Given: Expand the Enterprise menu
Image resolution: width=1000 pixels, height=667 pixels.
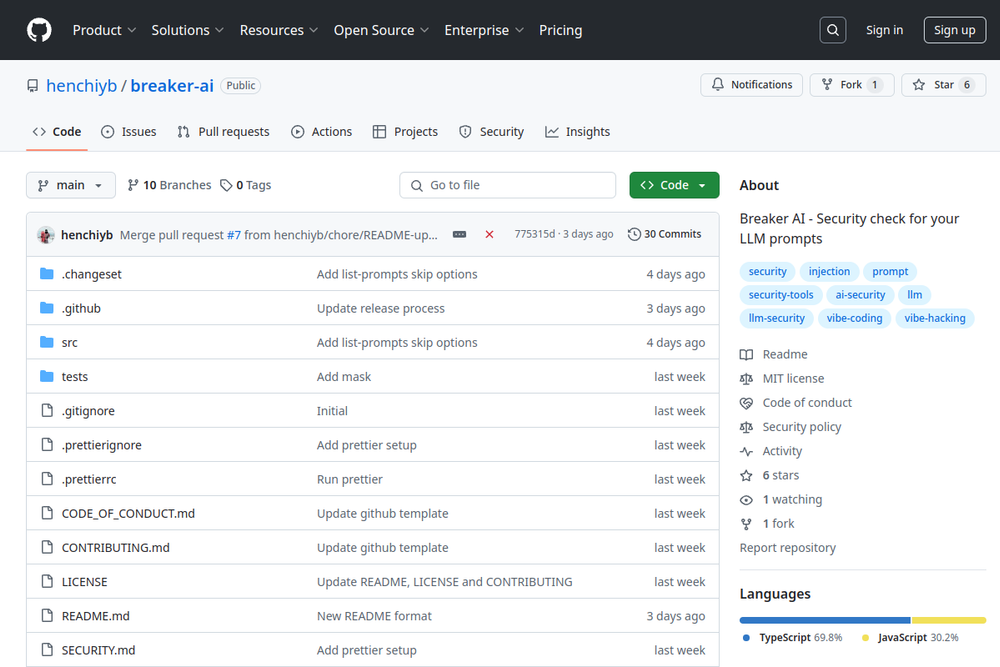Looking at the screenshot, I should (484, 30).
